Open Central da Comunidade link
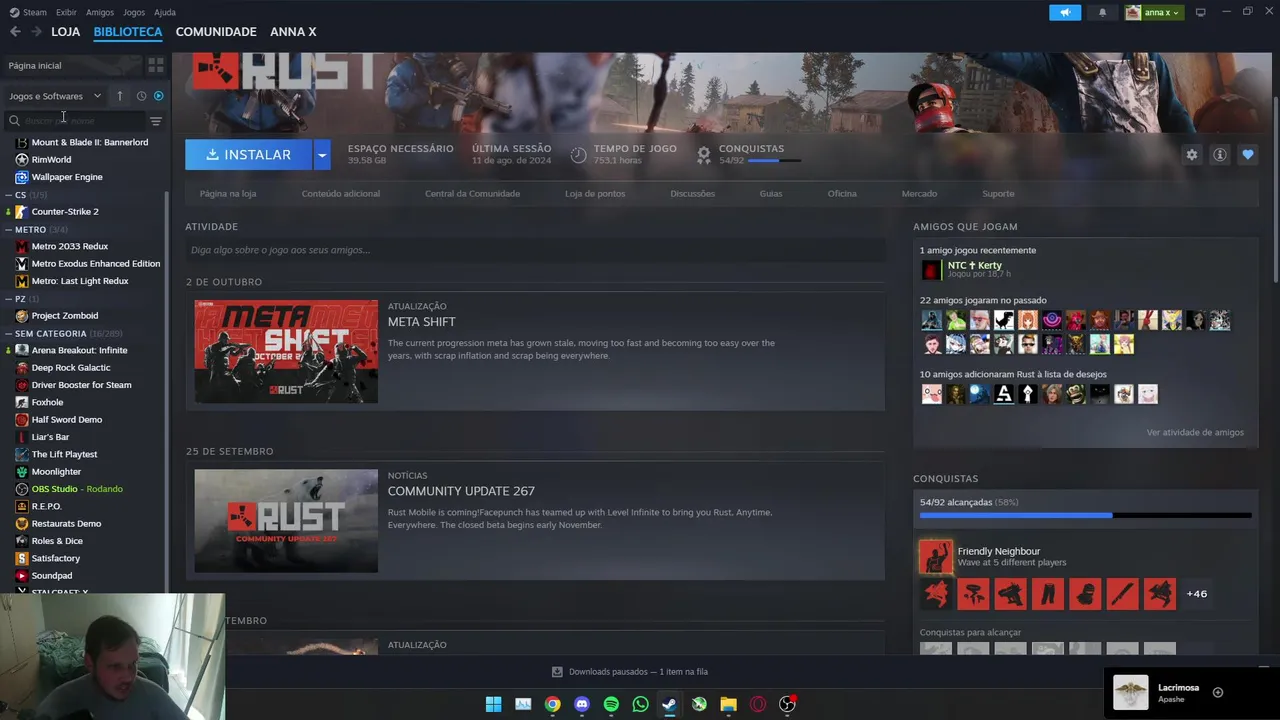 (x=472, y=194)
